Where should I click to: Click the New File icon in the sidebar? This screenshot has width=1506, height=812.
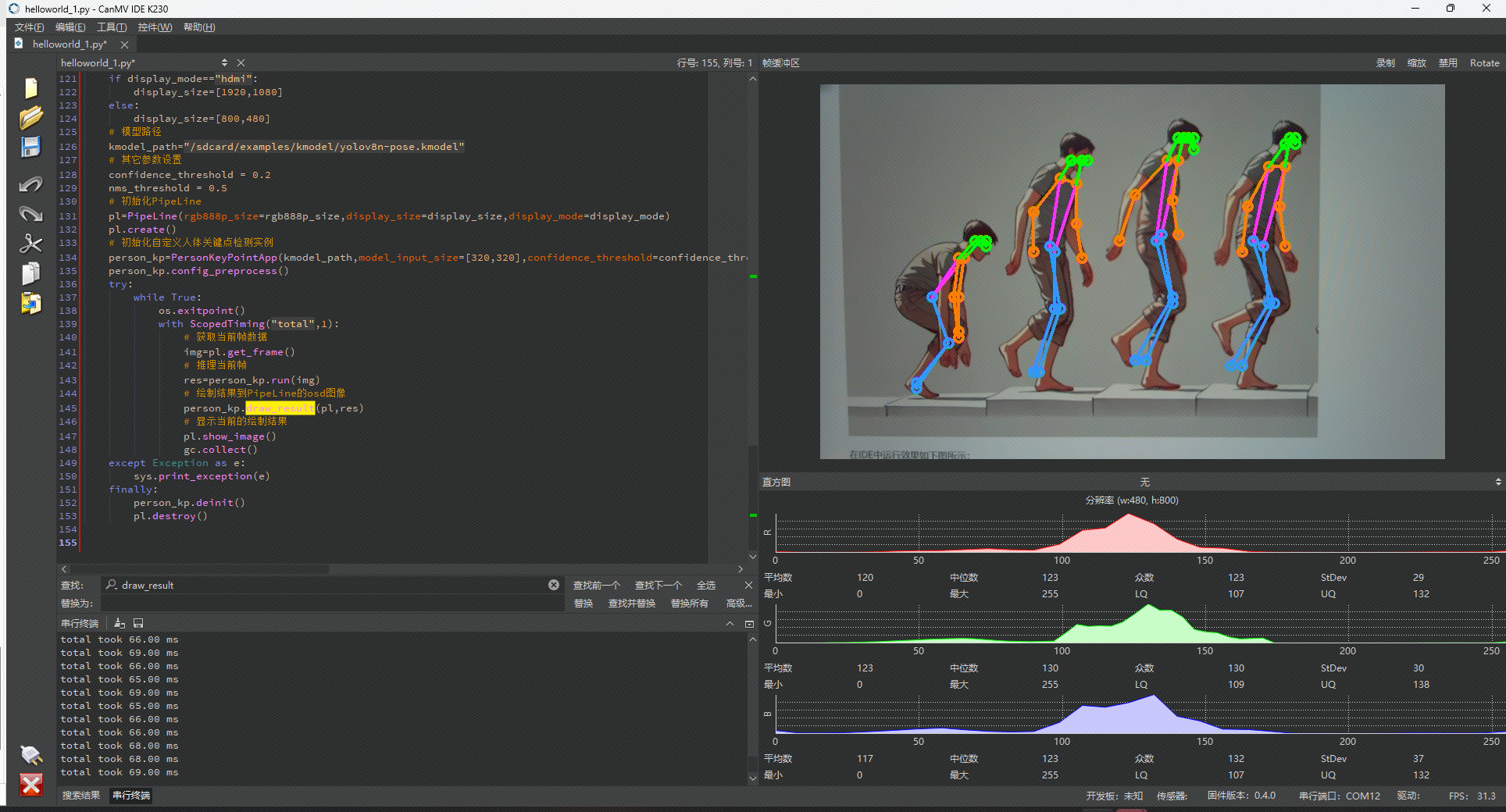click(30, 88)
